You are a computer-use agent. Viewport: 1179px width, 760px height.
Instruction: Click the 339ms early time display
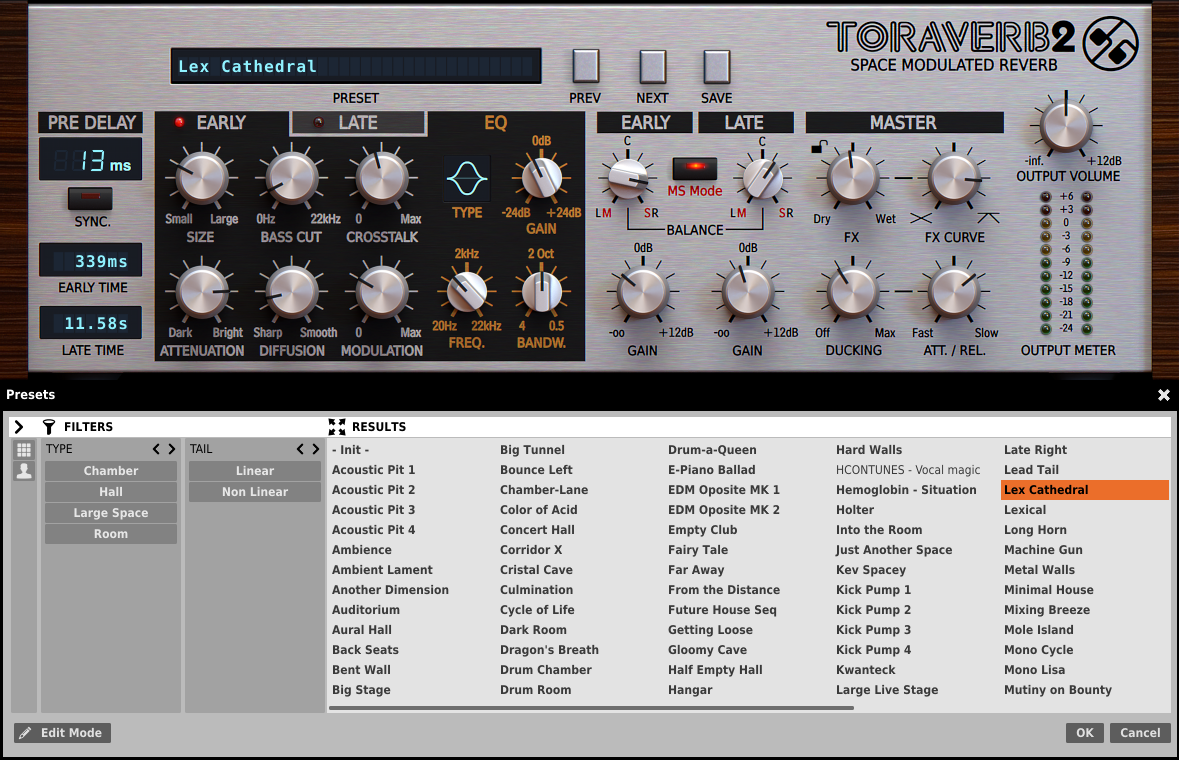click(90, 261)
